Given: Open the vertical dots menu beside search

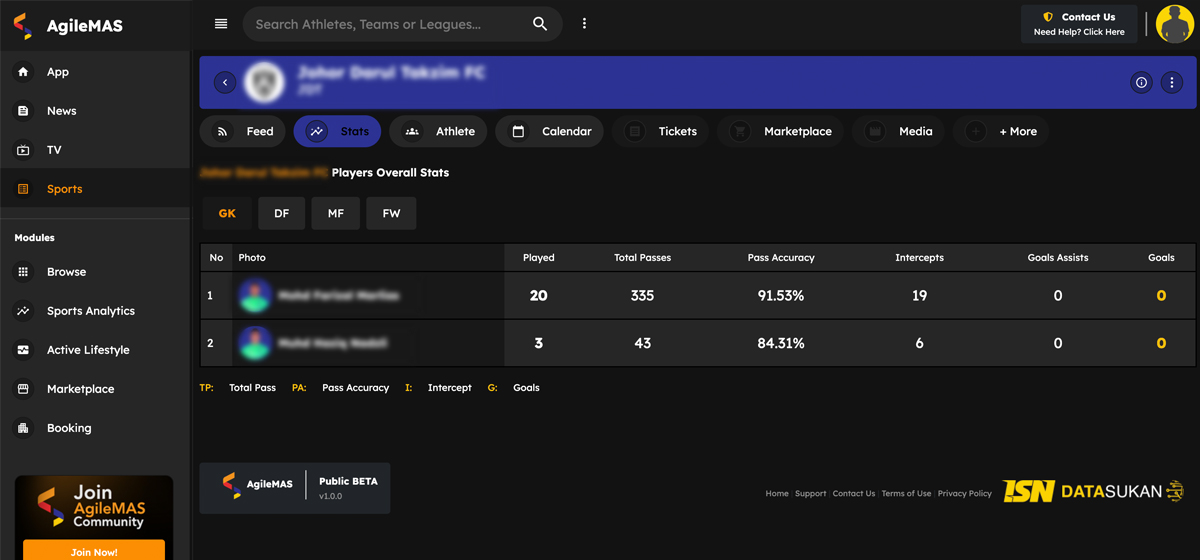Looking at the screenshot, I should (x=585, y=24).
